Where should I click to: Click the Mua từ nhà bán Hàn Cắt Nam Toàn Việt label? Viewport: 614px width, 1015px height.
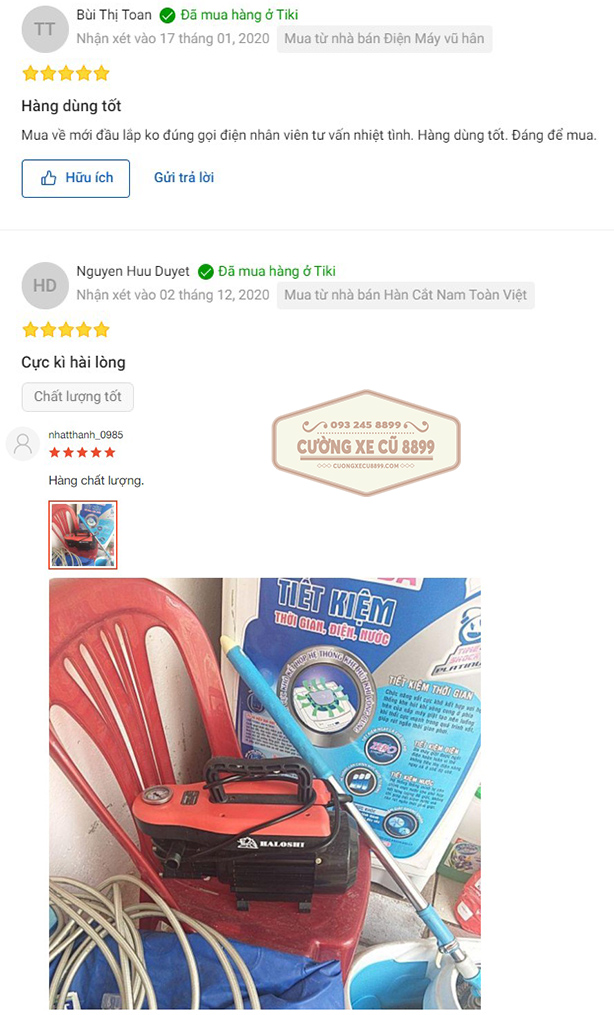(x=406, y=295)
